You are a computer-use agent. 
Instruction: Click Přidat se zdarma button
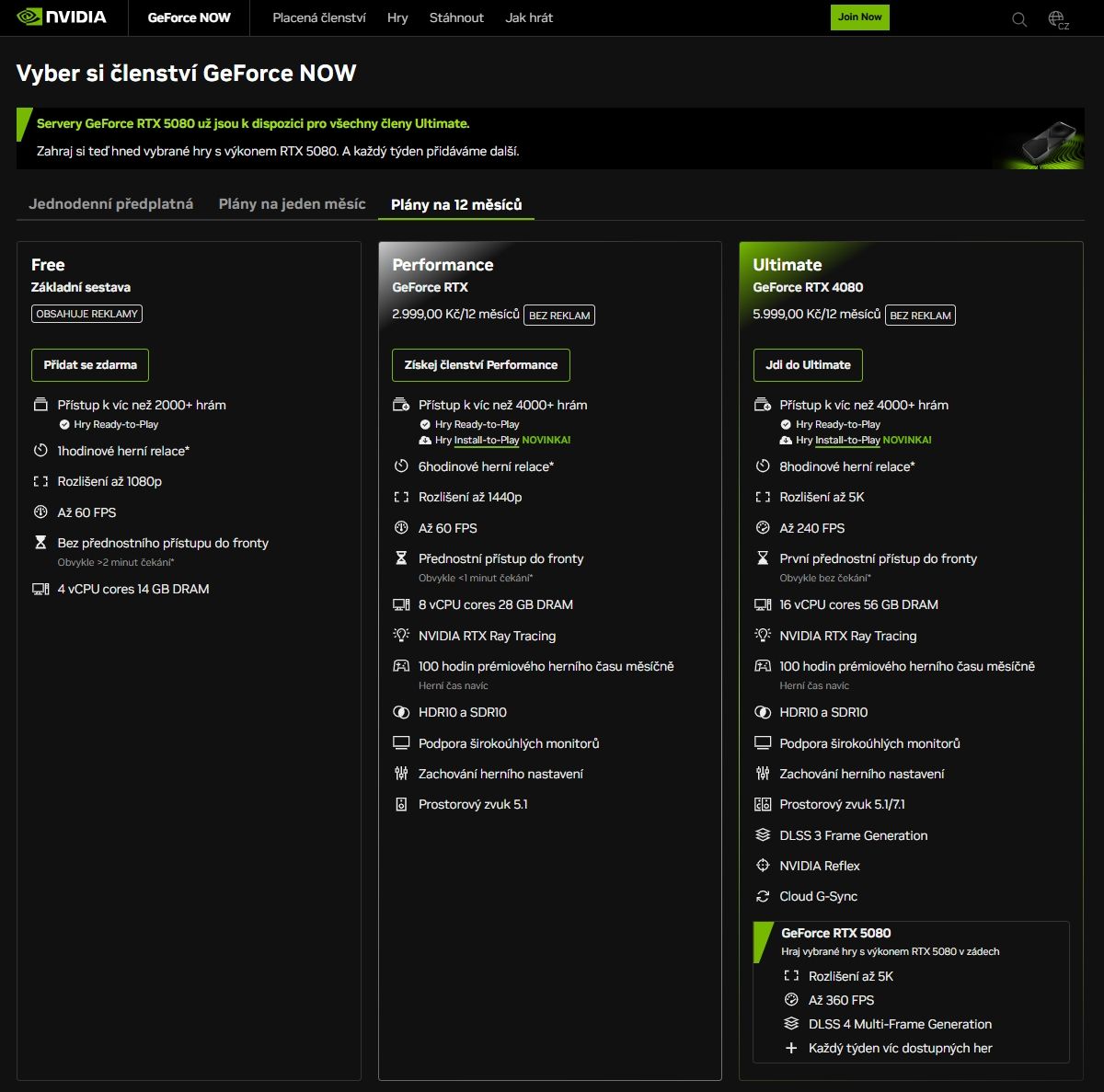click(x=90, y=365)
